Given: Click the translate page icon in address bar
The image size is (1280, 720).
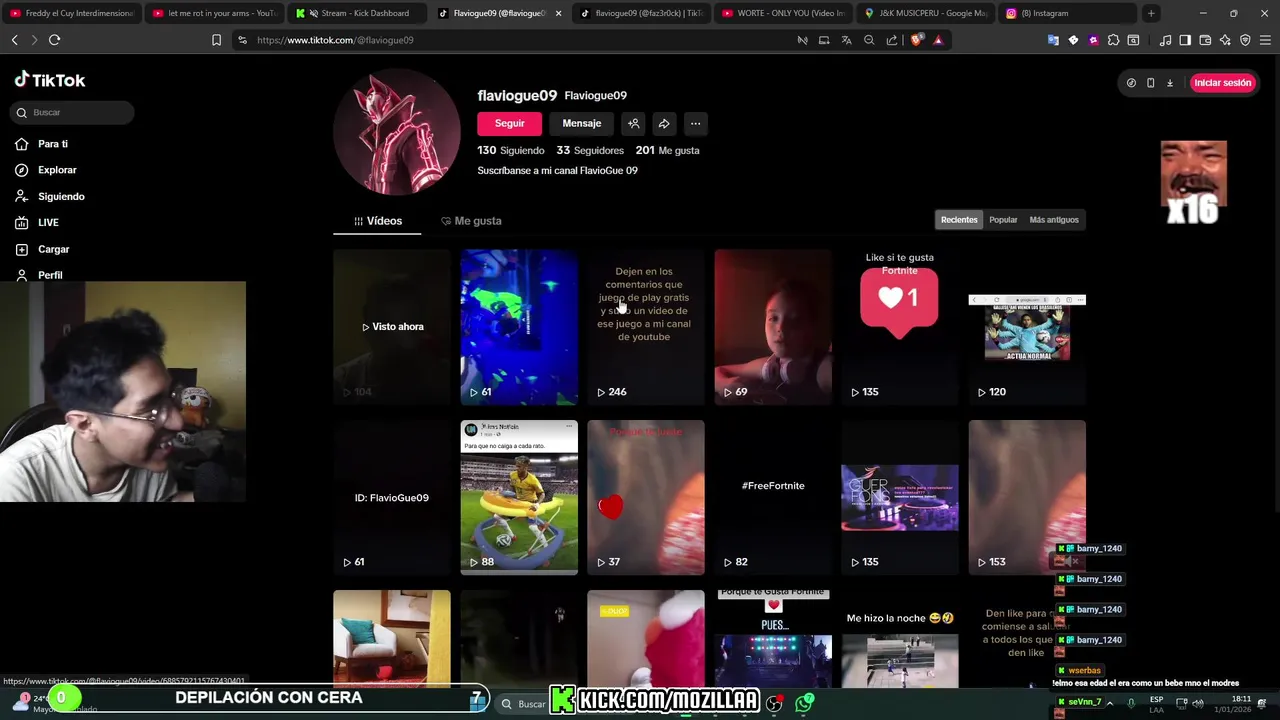Looking at the screenshot, I should click(846, 40).
